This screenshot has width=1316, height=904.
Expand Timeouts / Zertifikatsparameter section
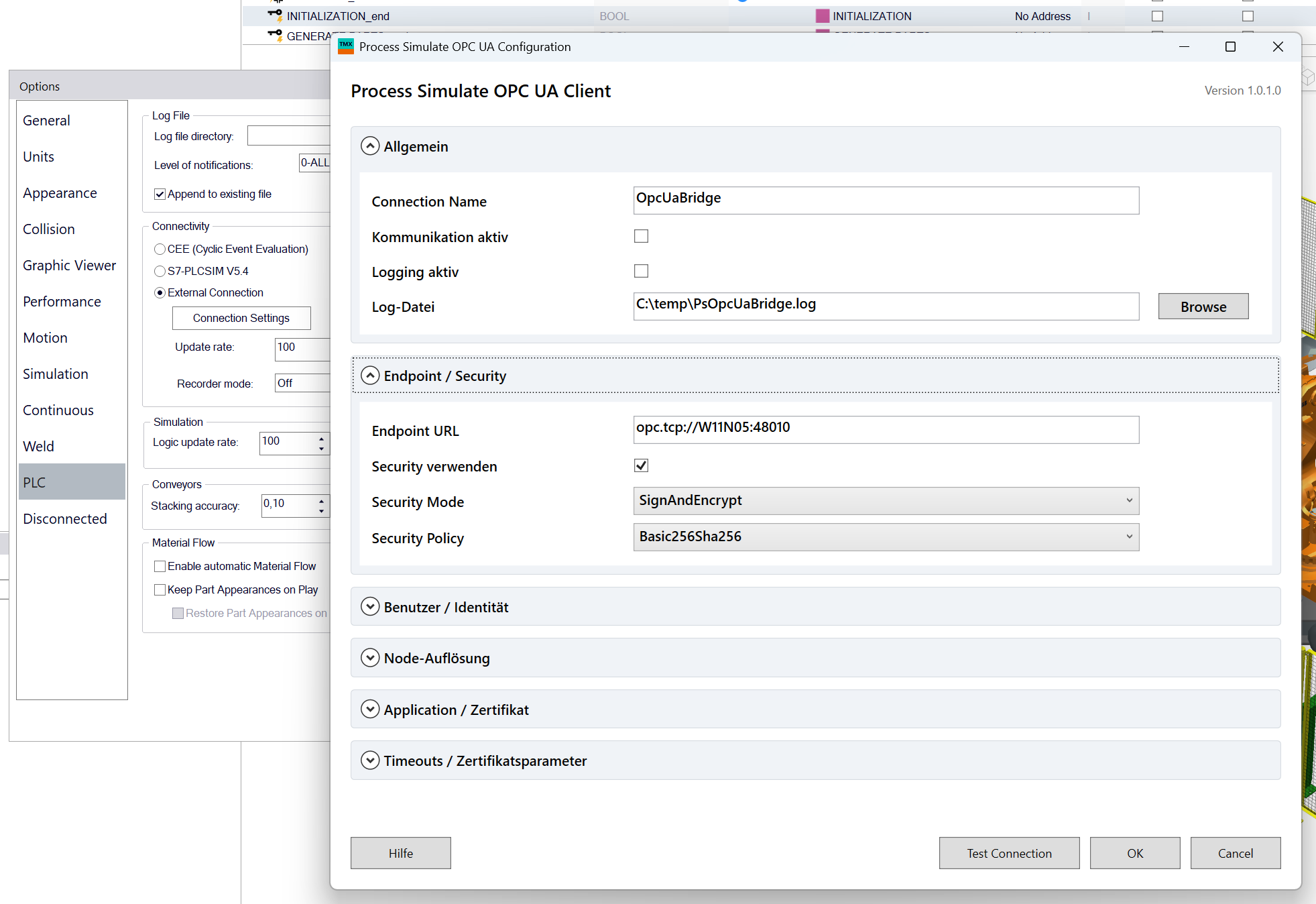tap(370, 760)
